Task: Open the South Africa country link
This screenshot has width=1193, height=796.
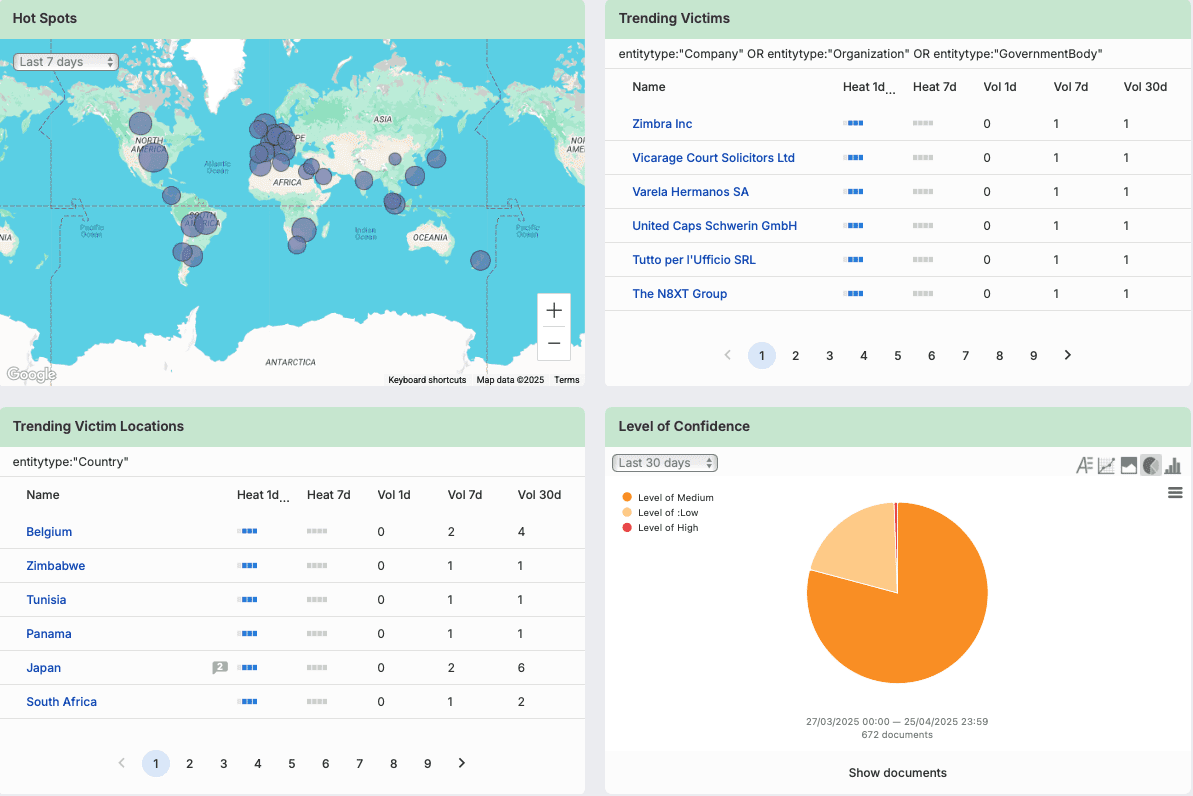Action: click(x=62, y=702)
